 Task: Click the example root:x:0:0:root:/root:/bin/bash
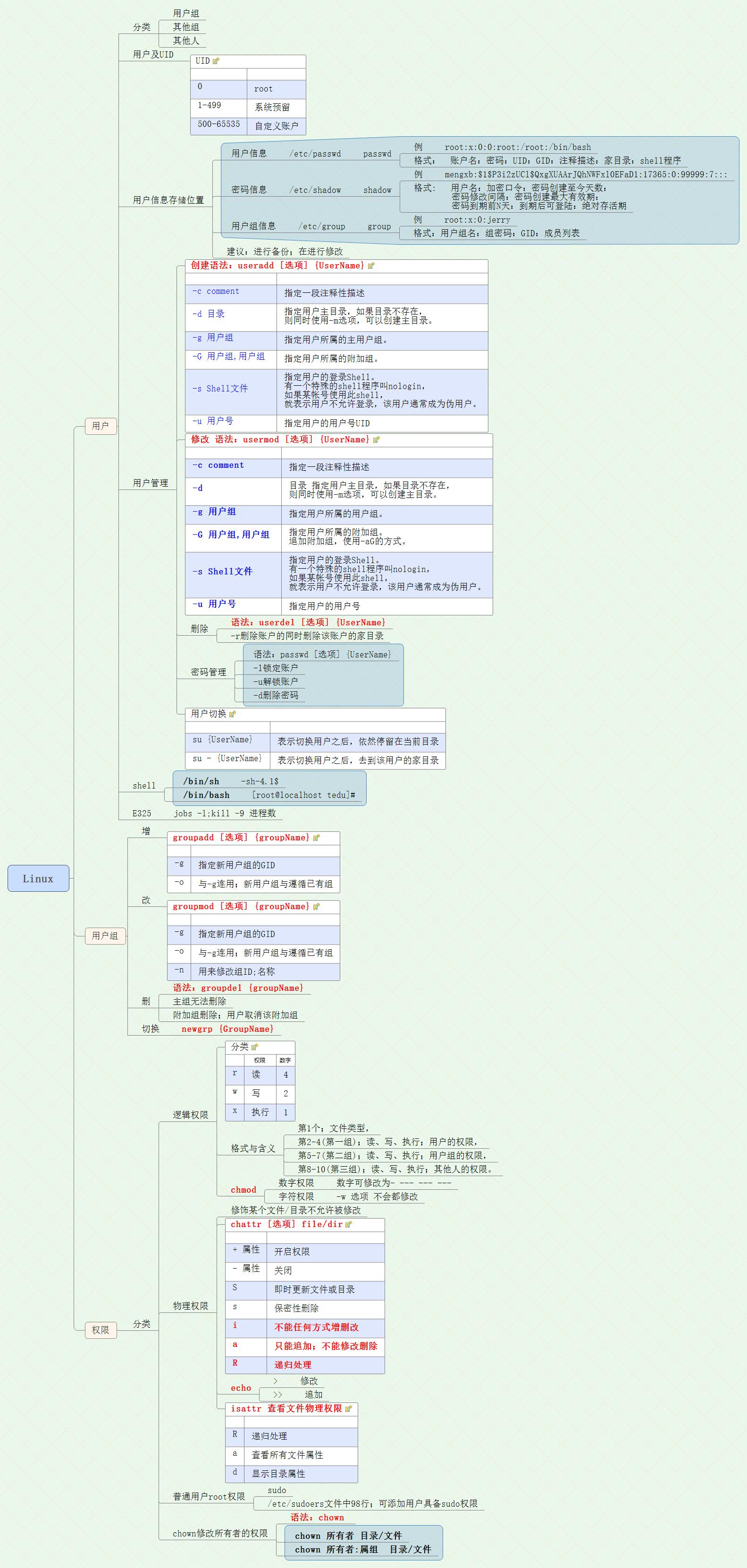point(518,147)
